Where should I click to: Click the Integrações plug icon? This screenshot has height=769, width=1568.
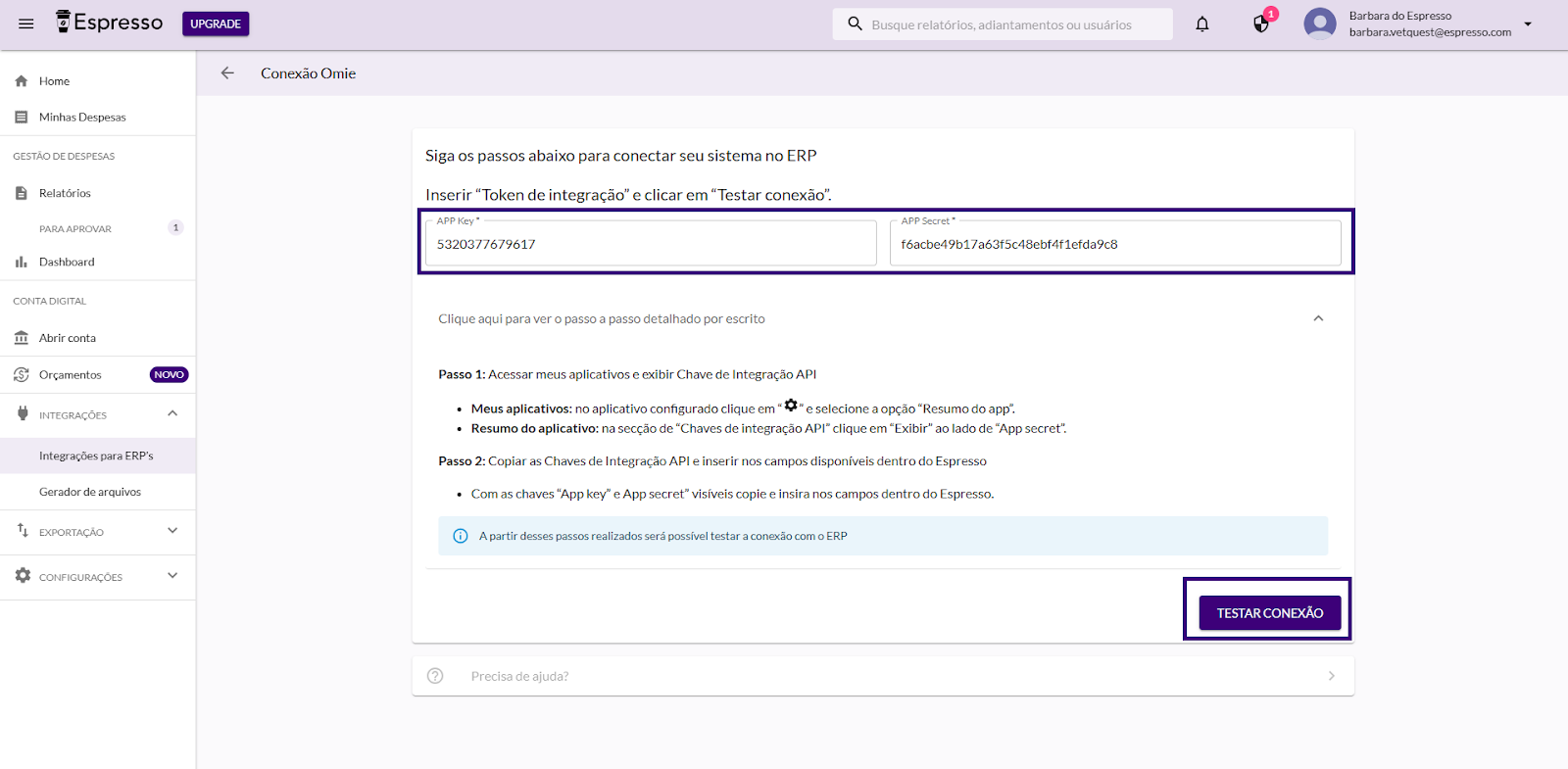(23, 413)
